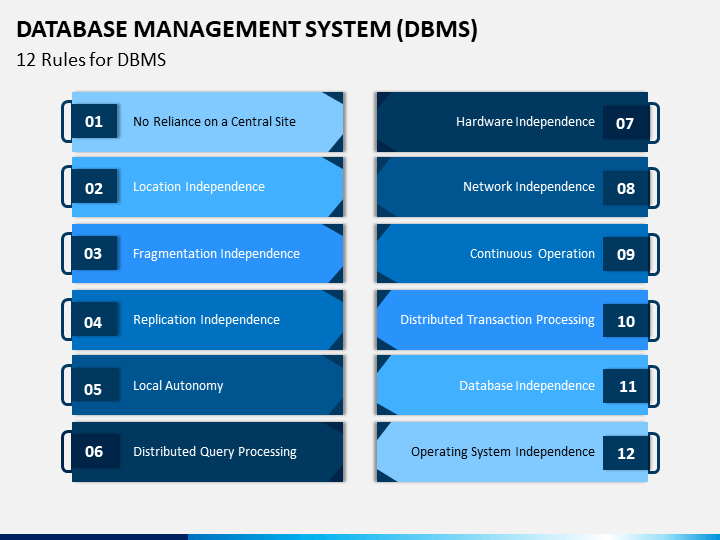This screenshot has width=720, height=540.
Task: Select the text "Distributed Transaction Processing"
Action: (497, 320)
